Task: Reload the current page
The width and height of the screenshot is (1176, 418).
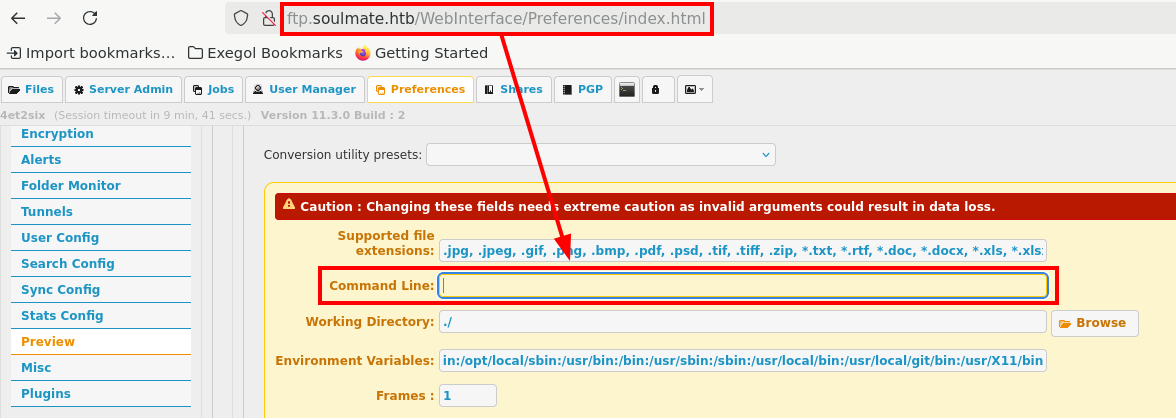Action: [90, 18]
